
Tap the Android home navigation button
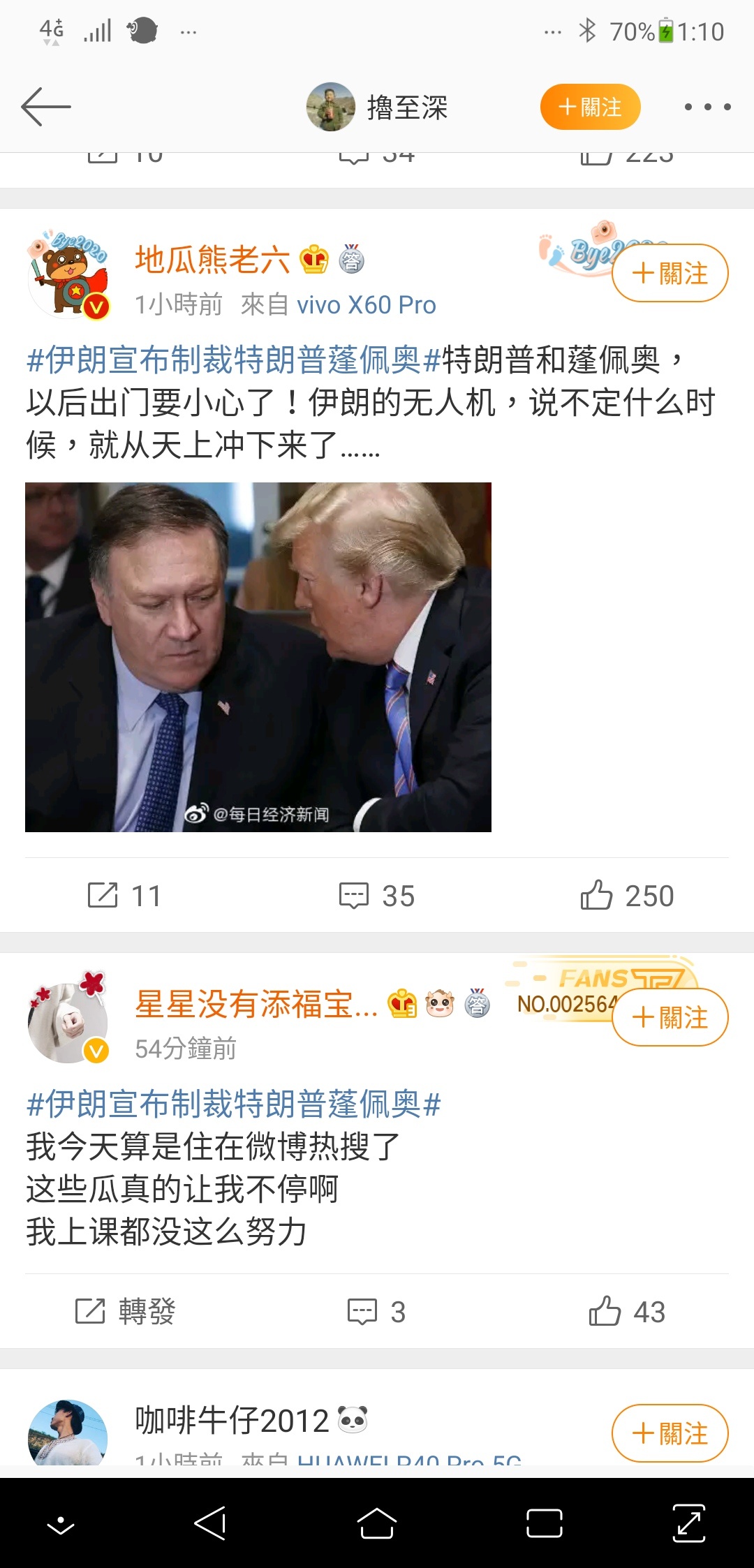click(377, 1523)
